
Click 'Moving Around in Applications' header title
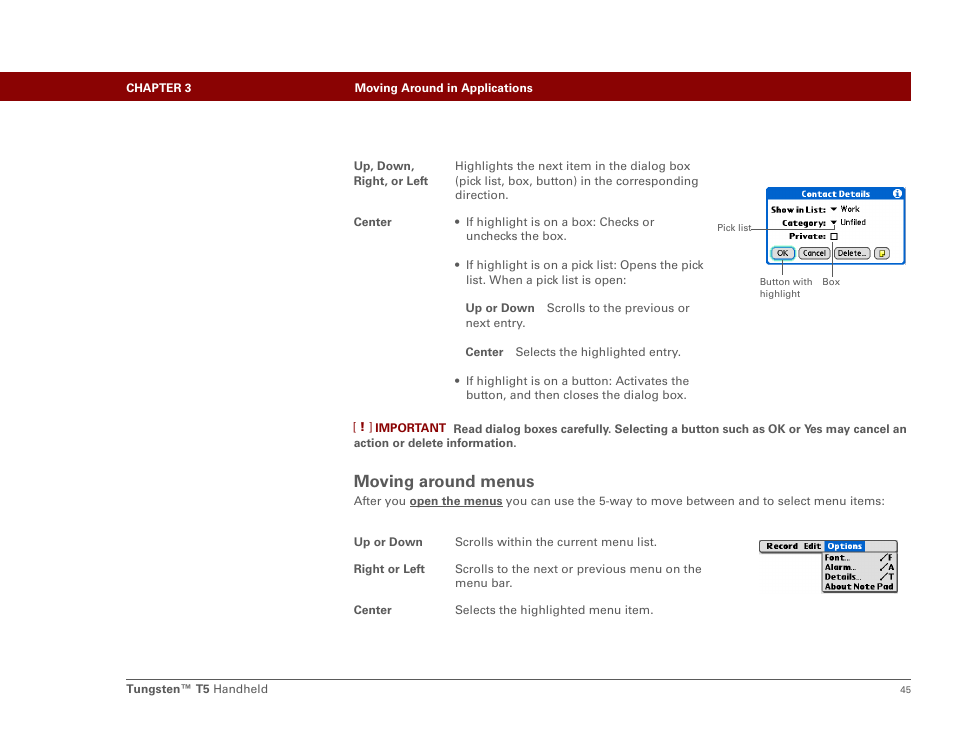pyautogui.click(x=444, y=88)
